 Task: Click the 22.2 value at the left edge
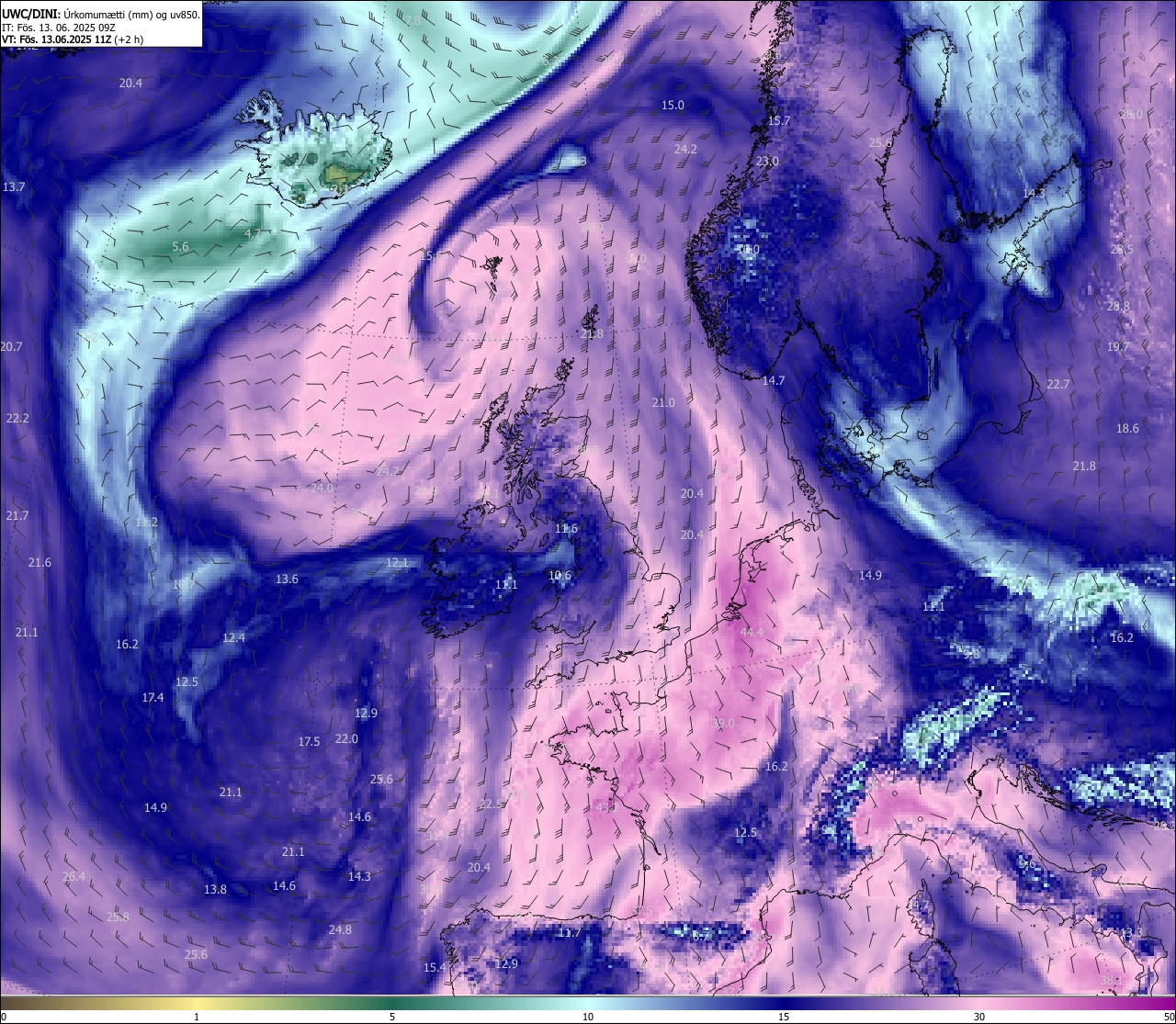tap(17, 418)
